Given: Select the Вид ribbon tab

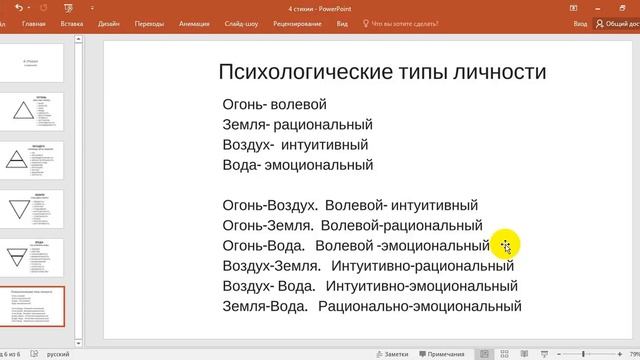Looking at the screenshot, I should pos(342,24).
